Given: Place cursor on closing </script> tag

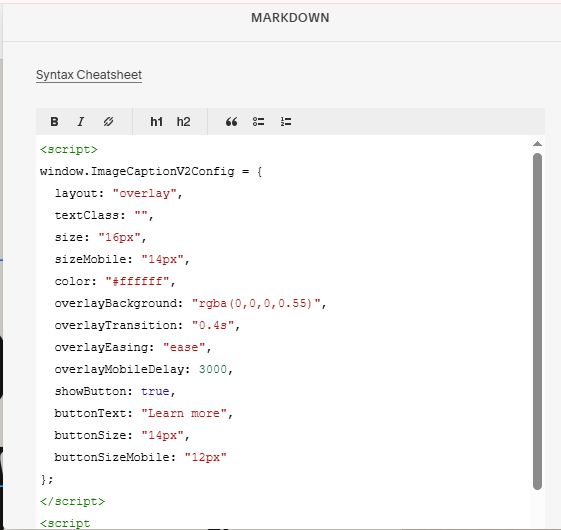Looking at the screenshot, I should [x=72, y=501].
